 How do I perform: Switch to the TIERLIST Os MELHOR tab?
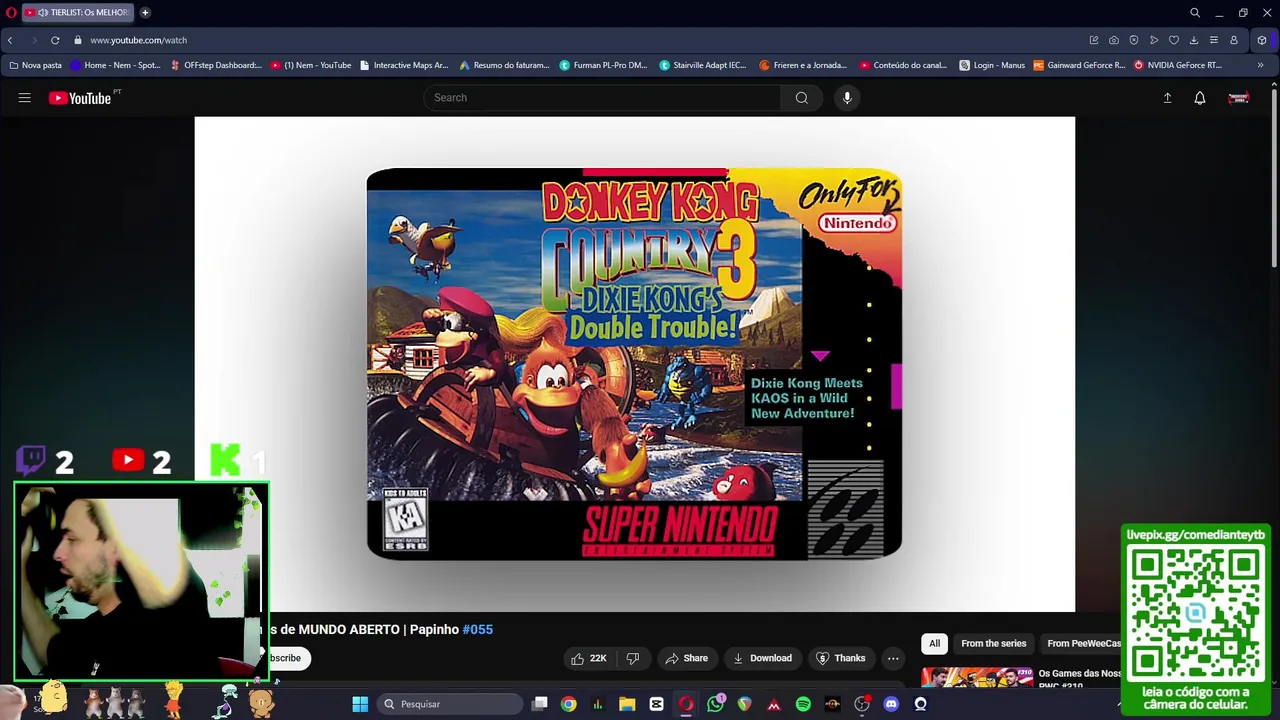point(78,12)
